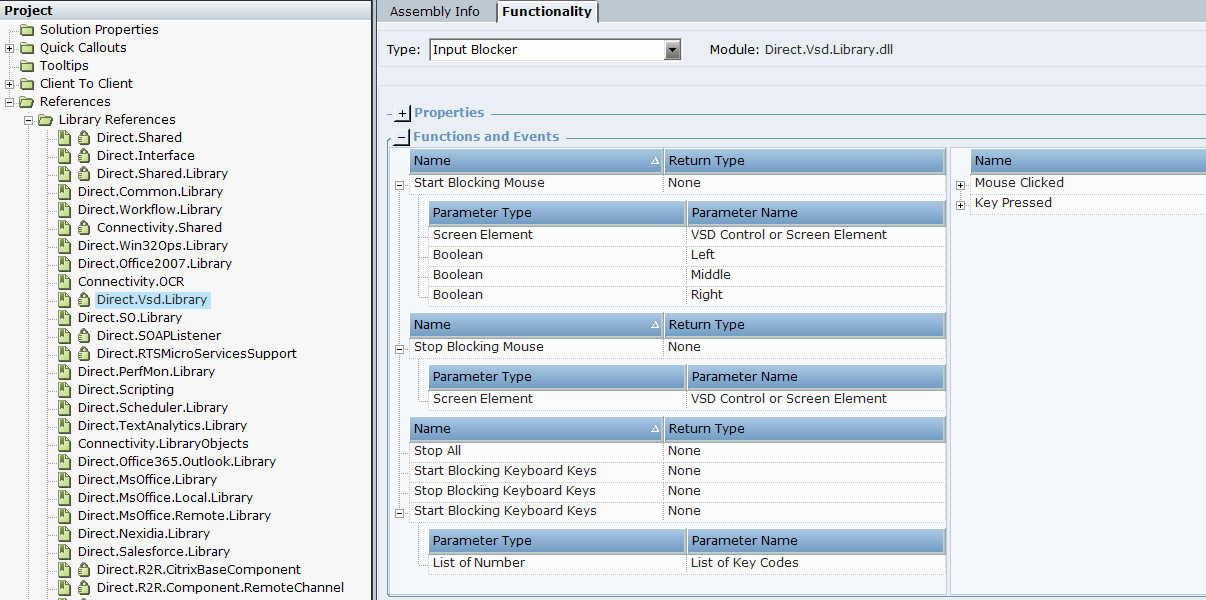Collapse the Start Blocking Mouse function row
The height and width of the screenshot is (600, 1206).
coord(399,184)
